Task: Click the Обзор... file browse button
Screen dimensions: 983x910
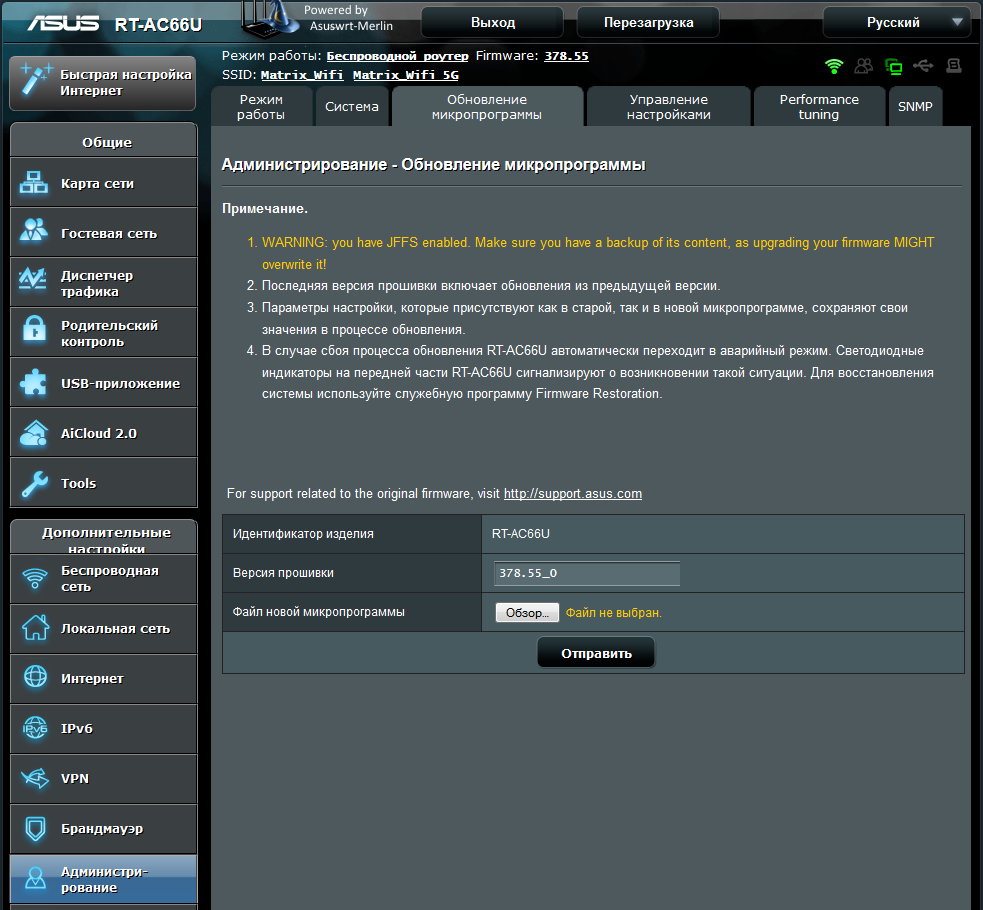Action: point(527,612)
